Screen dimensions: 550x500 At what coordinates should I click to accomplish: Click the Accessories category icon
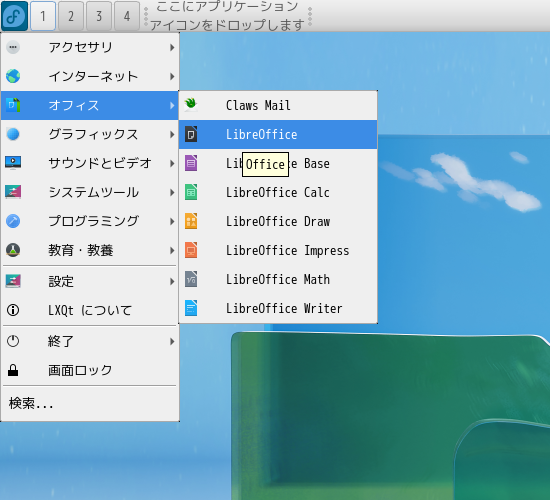[x=13, y=47]
